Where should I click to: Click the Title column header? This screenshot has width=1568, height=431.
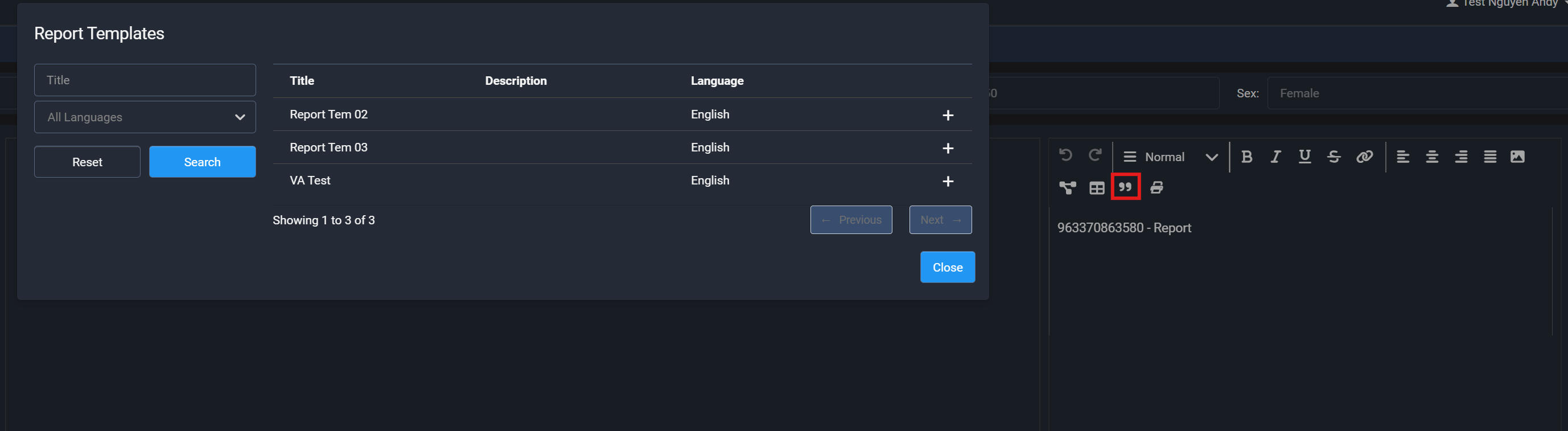coord(302,80)
